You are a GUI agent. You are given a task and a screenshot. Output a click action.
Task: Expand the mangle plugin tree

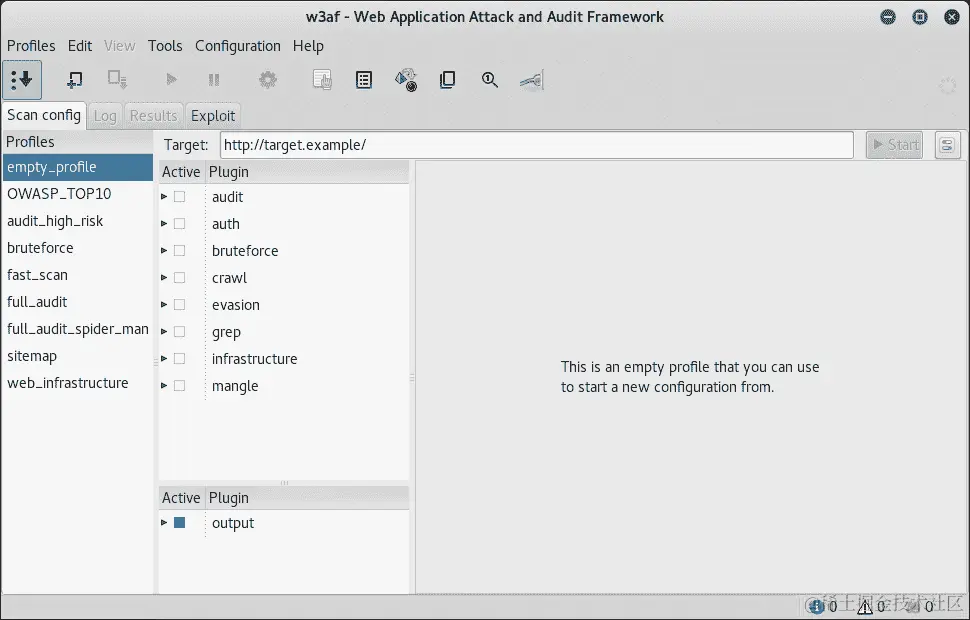click(164, 385)
